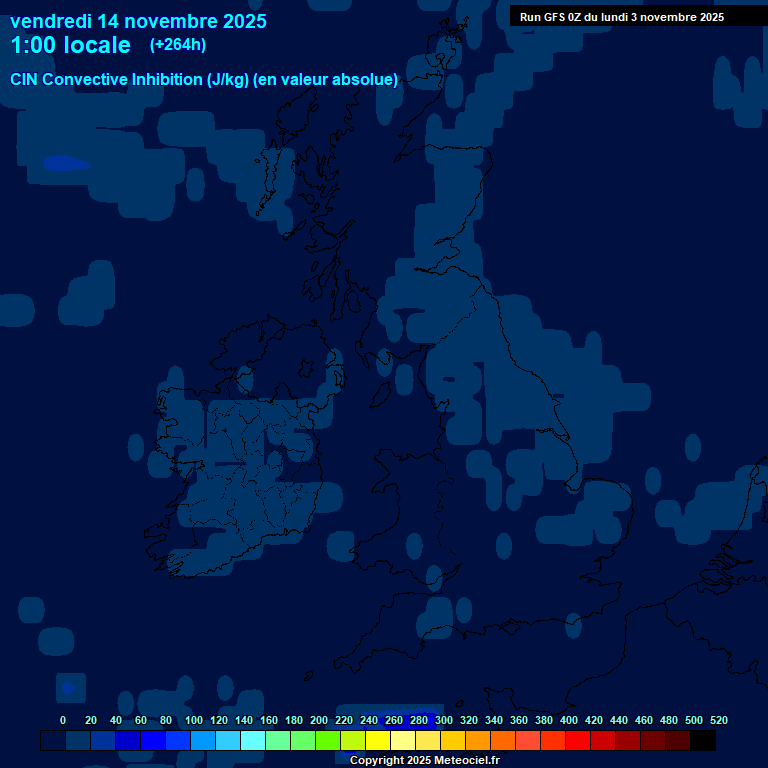Click the legend value label '0'
This screenshot has height=768, width=768.
63,720
